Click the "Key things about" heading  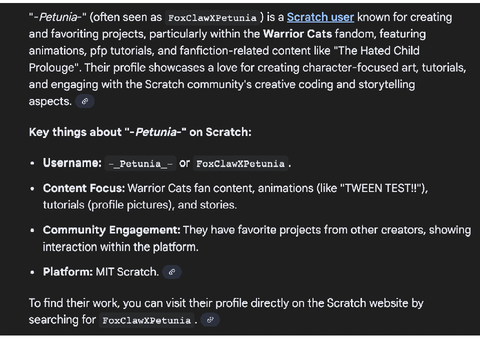click(x=140, y=132)
